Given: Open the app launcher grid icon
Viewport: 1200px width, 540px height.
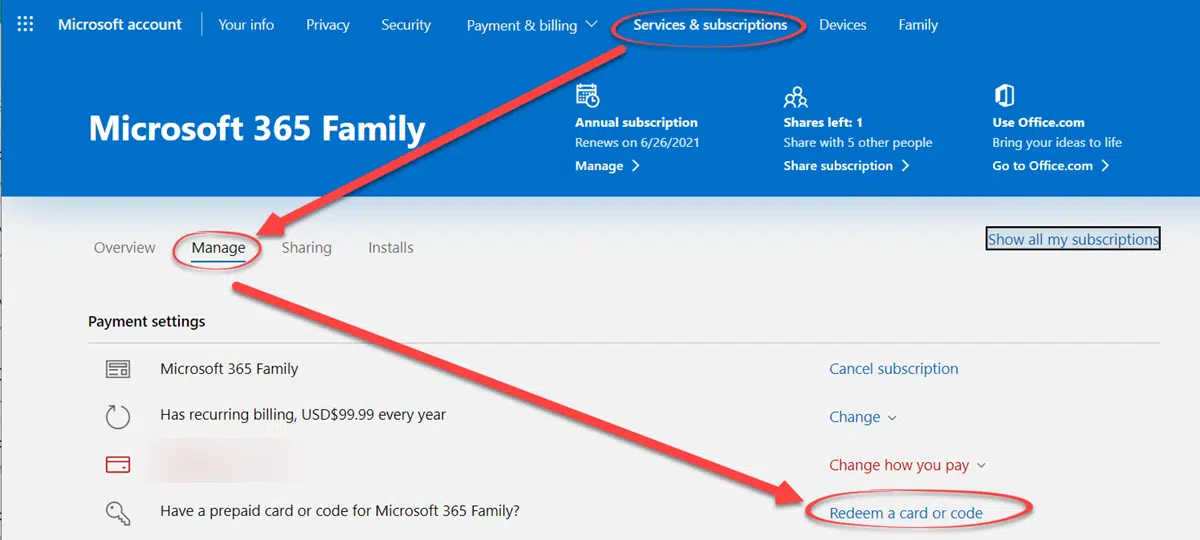Looking at the screenshot, I should (26, 24).
